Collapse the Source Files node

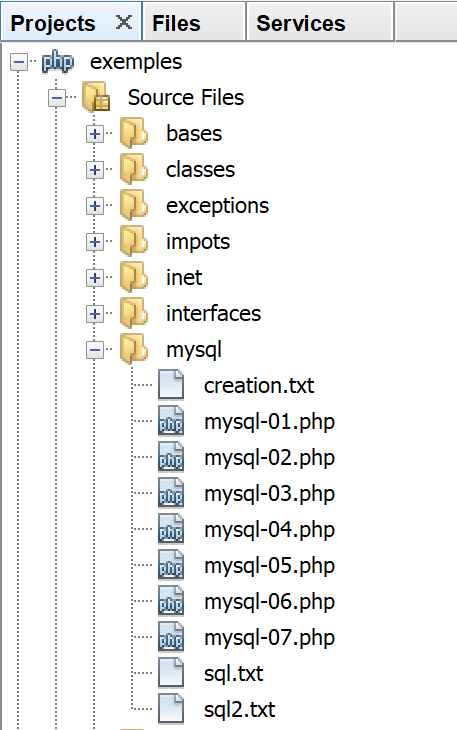pyautogui.click(x=57, y=98)
